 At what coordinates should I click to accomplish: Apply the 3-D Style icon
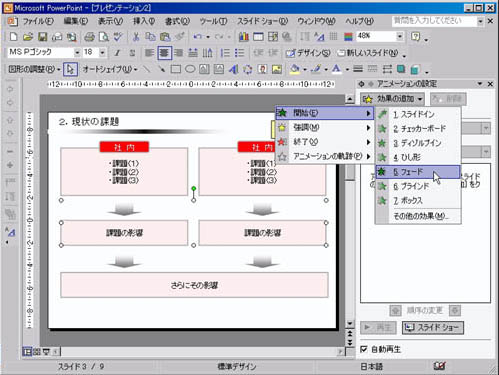(x=415, y=69)
